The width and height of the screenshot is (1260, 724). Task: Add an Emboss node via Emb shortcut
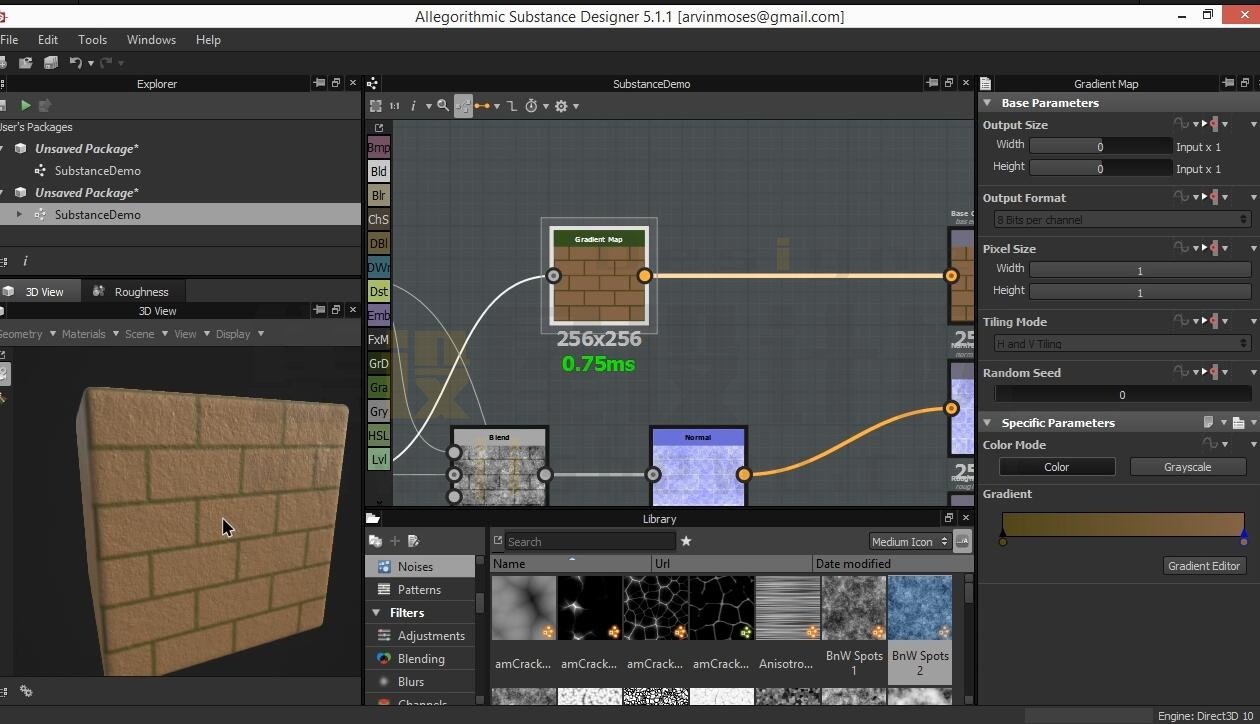point(378,315)
